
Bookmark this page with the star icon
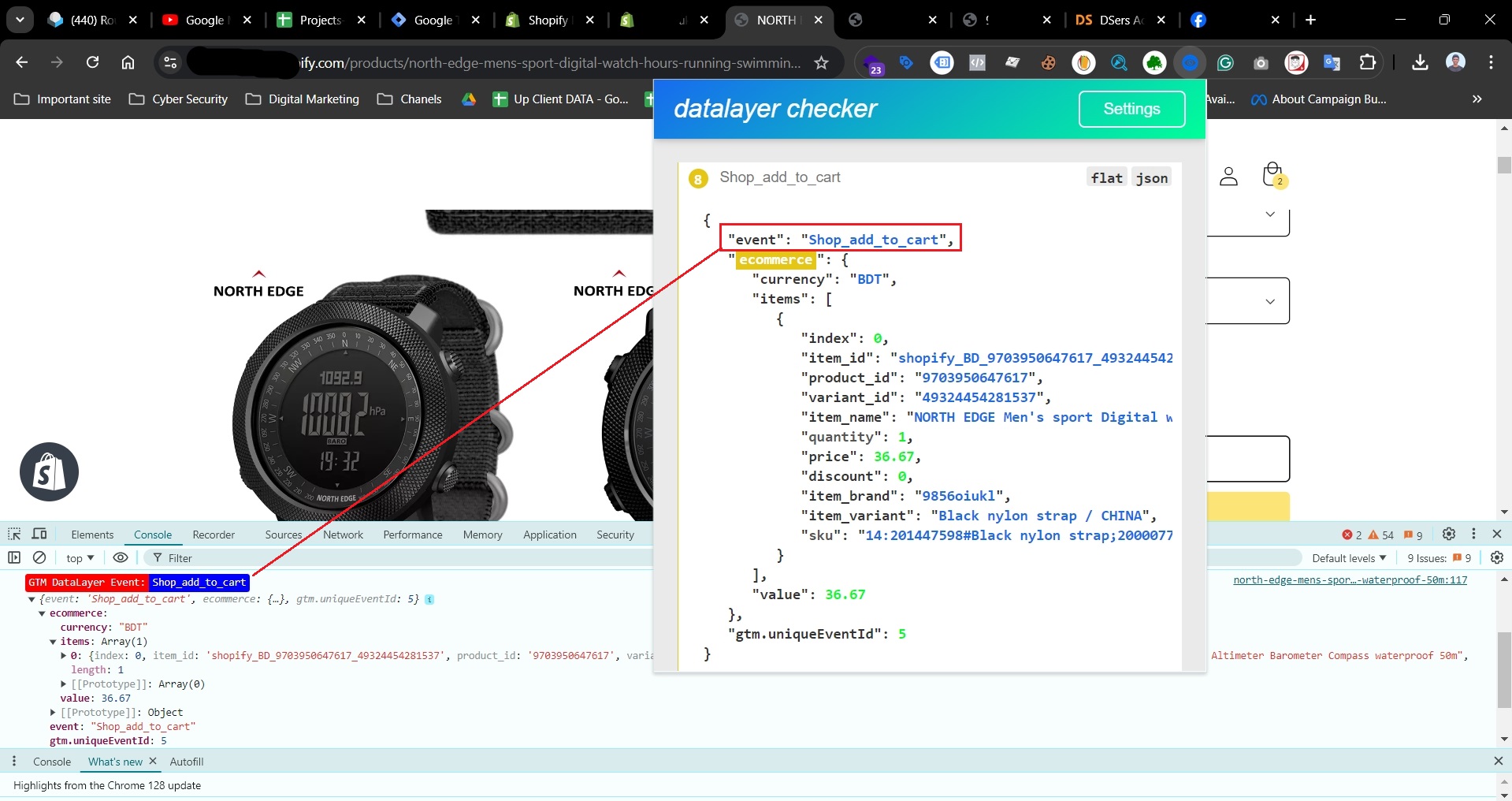[x=821, y=62]
